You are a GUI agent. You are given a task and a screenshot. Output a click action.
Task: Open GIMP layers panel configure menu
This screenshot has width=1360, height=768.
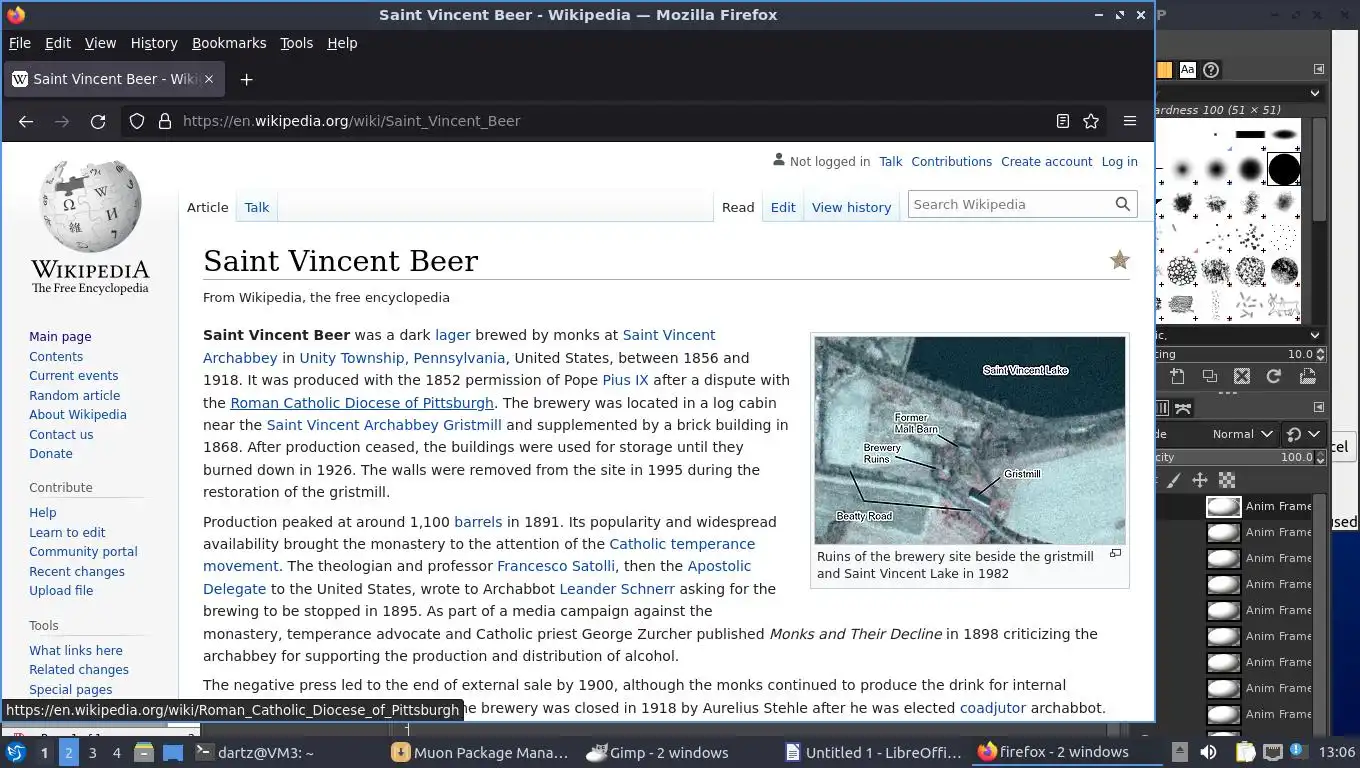1319,408
